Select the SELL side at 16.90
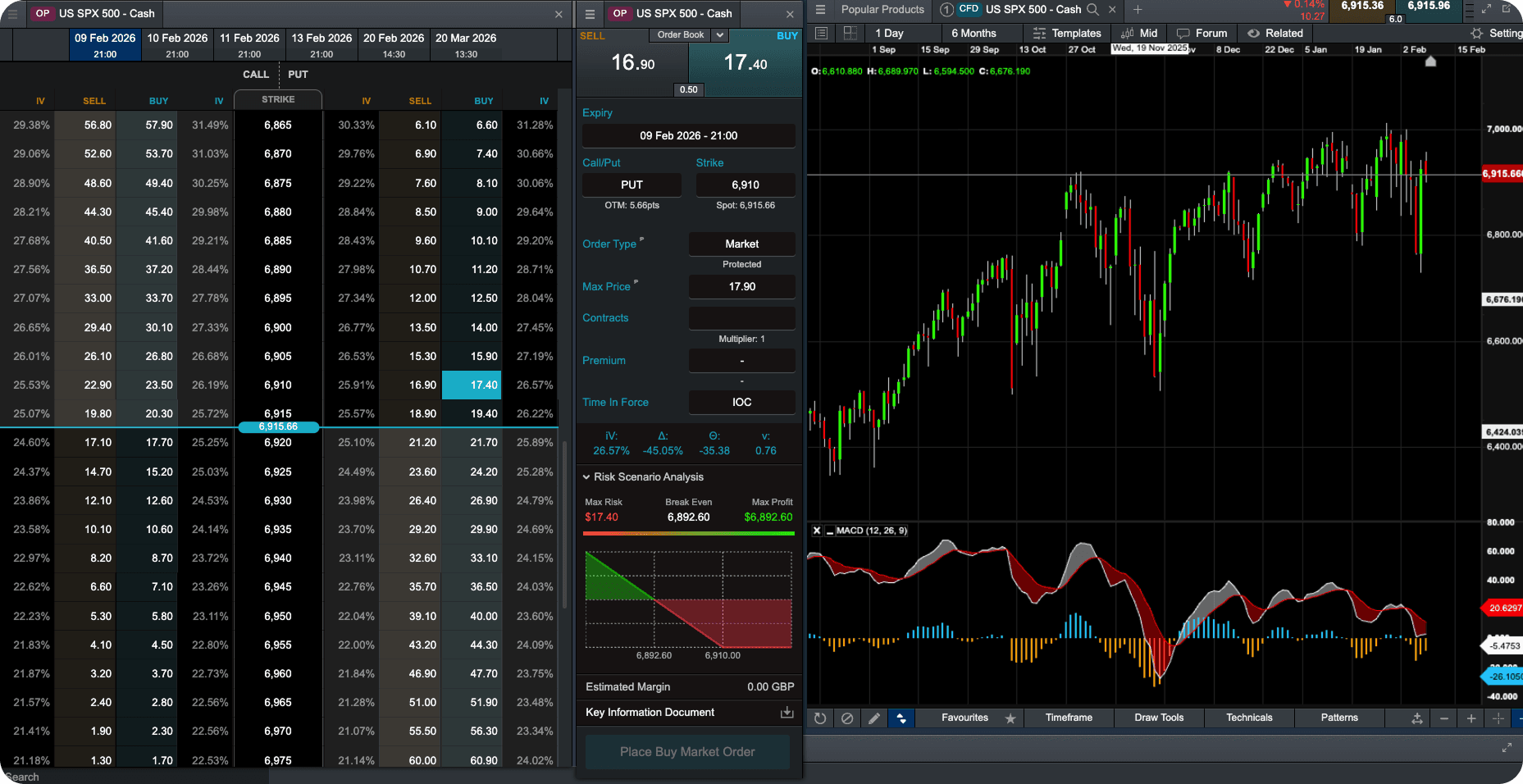Viewport: 1523px width, 784px height. [632, 63]
